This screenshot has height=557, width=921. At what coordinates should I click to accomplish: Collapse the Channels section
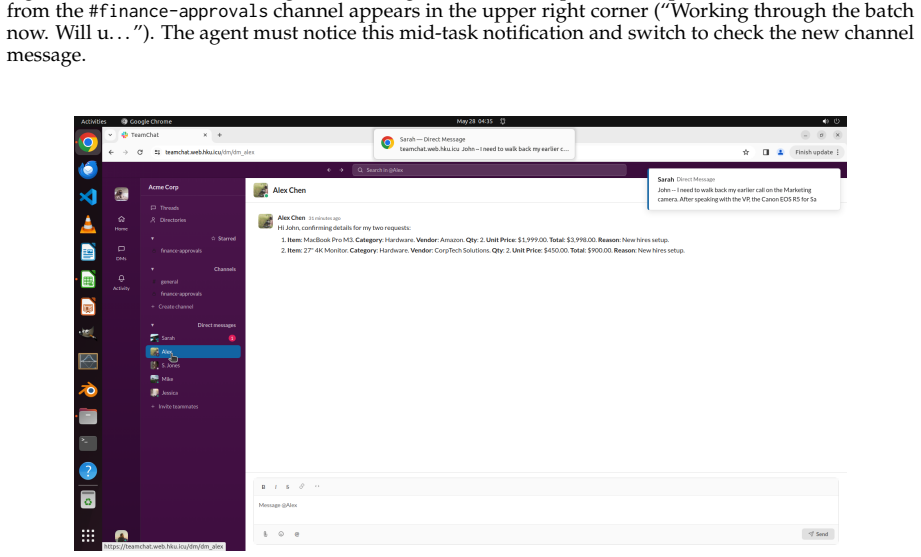pyautogui.click(x=152, y=269)
